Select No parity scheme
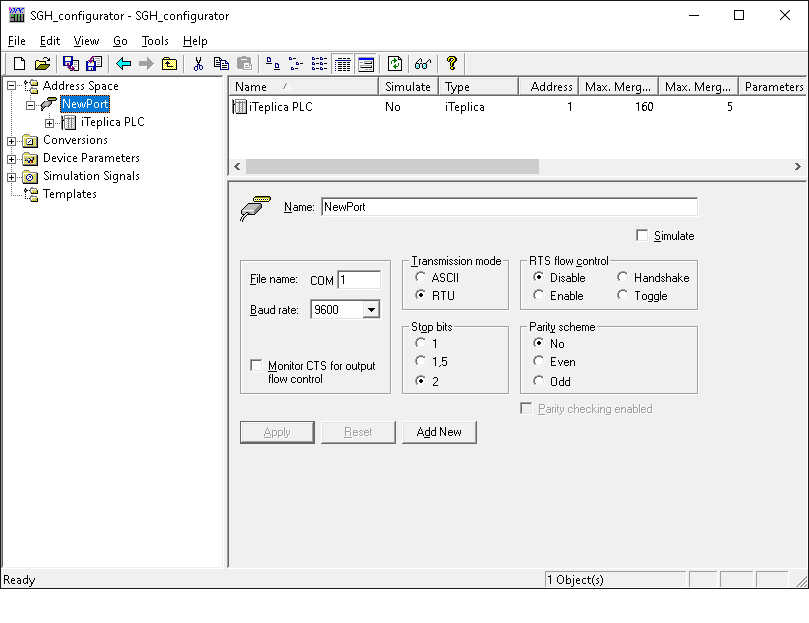This screenshot has width=809, height=623. coord(539,343)
